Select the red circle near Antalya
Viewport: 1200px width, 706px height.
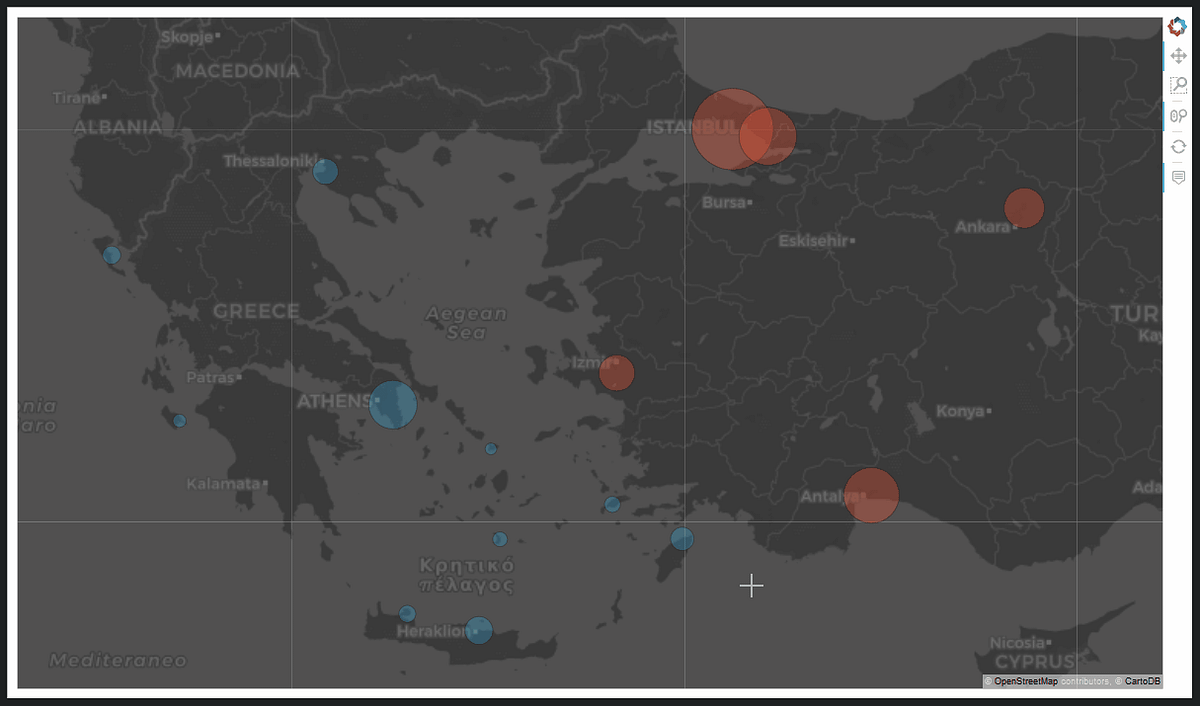click(x=869, y=493)
